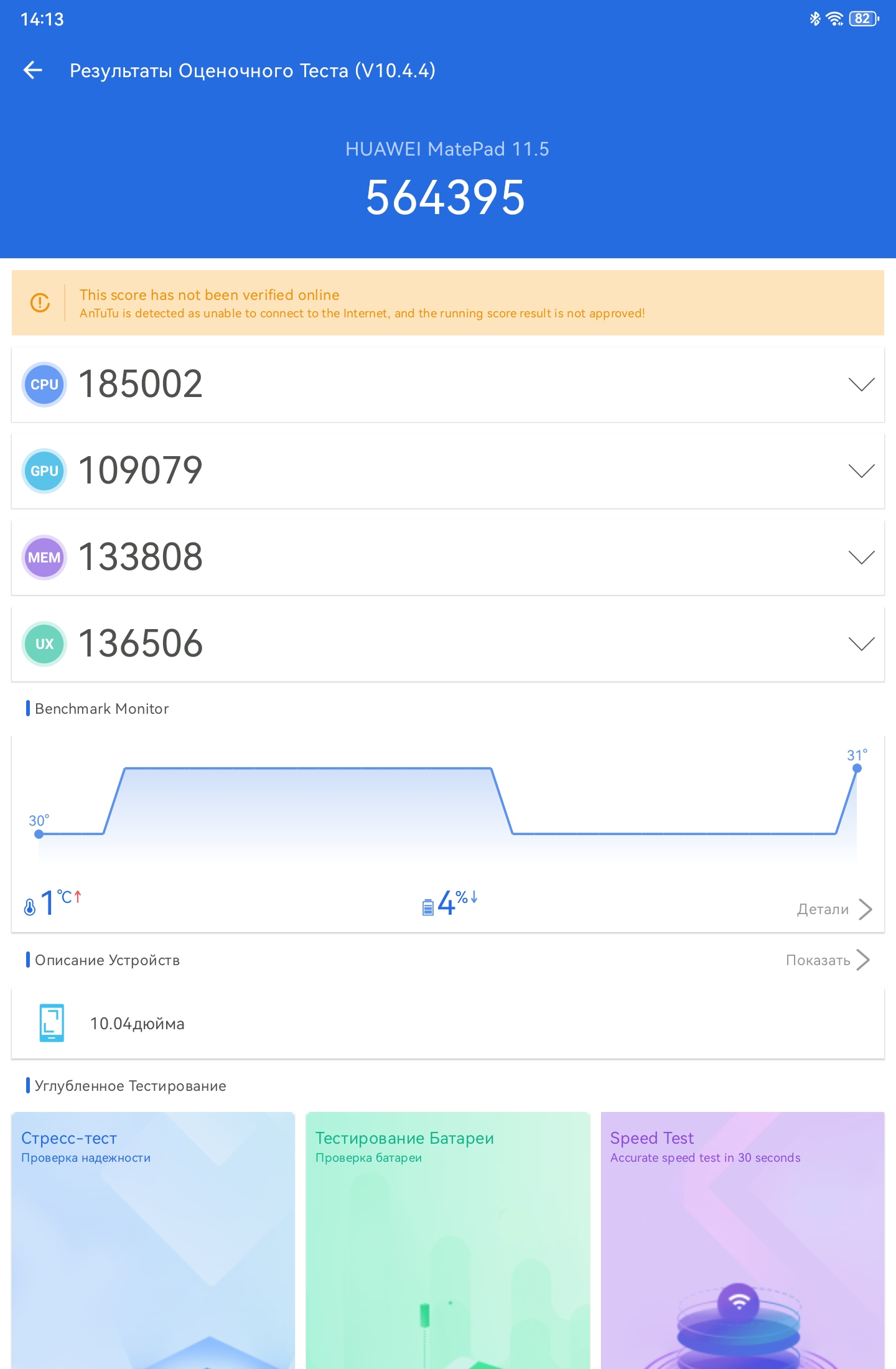This screenshot has height=1369, width=896.
Task: Expand the CPU 185002 score row
Action: [x=448, y=385]
